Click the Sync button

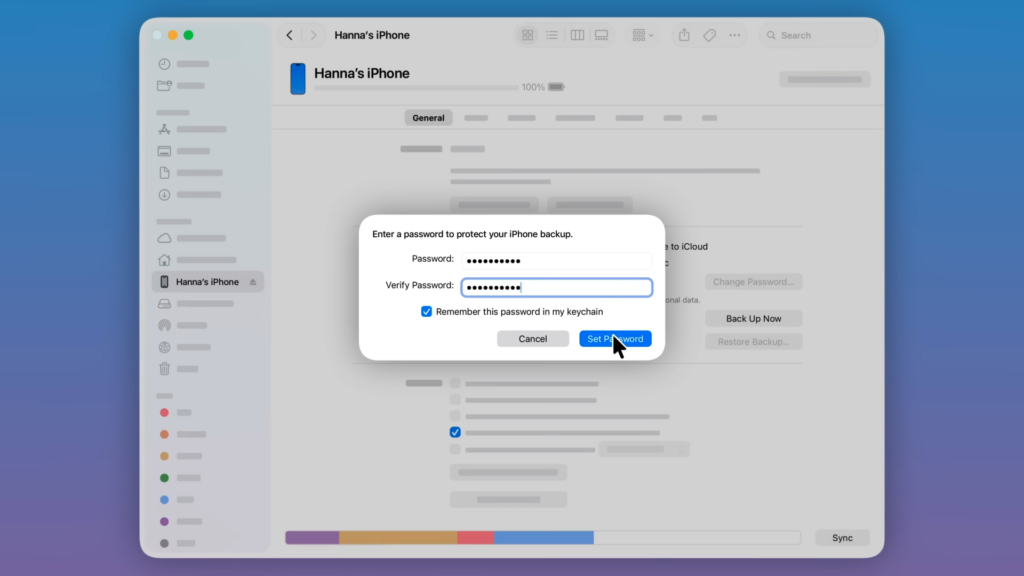coord(842,537)
